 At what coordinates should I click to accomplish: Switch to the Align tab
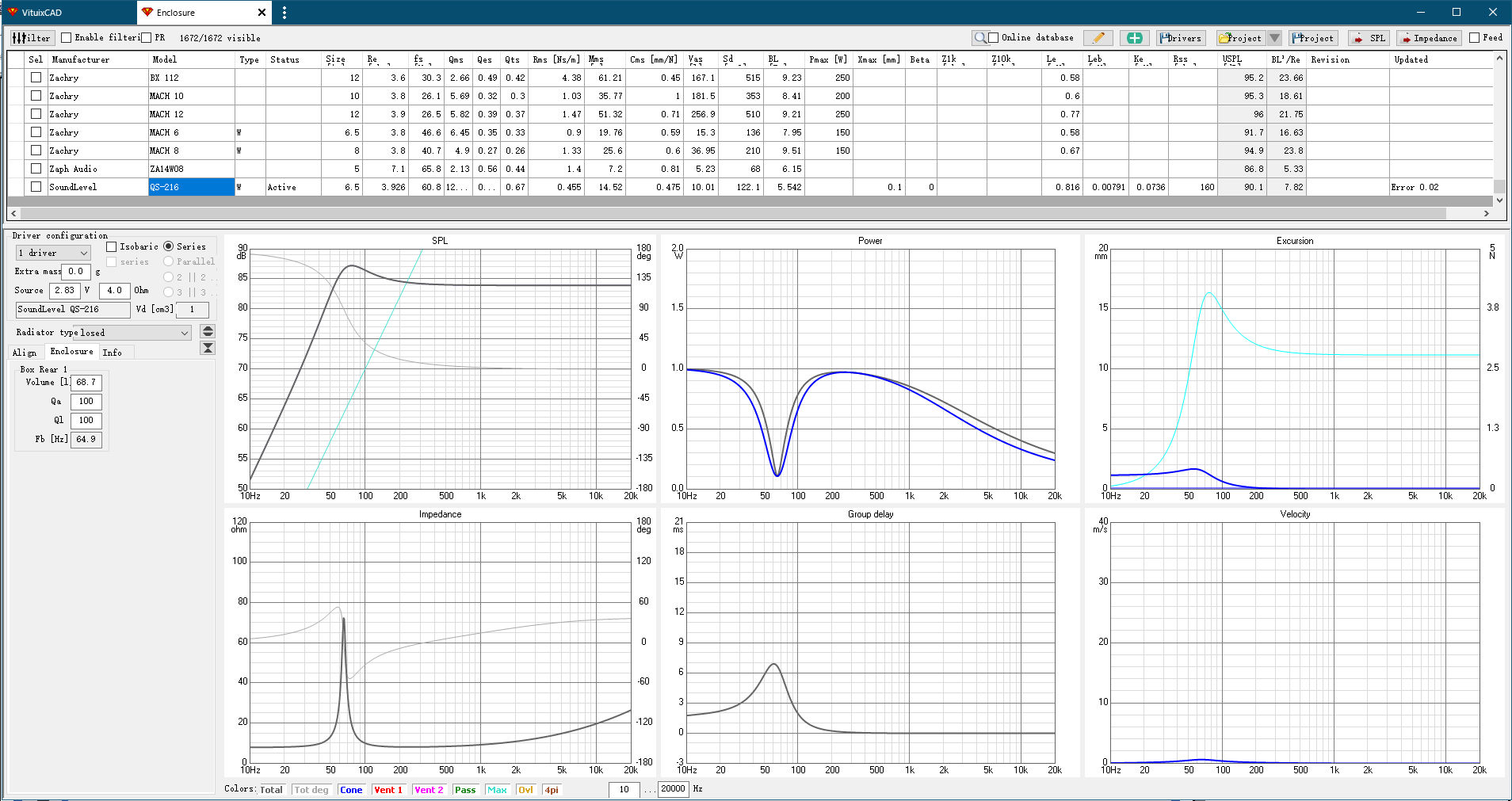[x=24, y=353]
